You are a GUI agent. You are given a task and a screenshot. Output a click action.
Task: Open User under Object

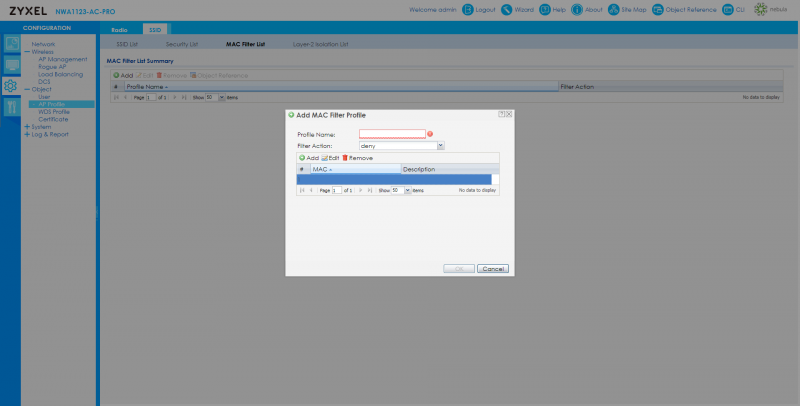[x=44, y=97]
